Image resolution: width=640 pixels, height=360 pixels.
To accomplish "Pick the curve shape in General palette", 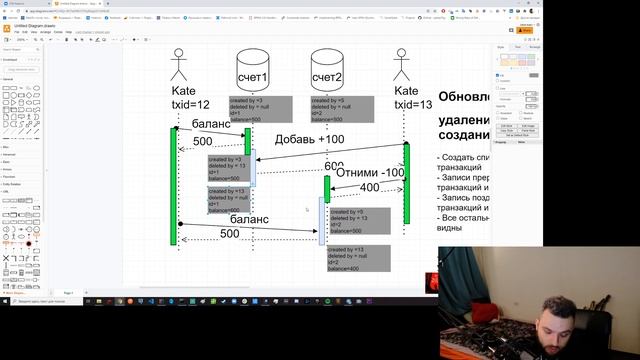I will (21, 125).
